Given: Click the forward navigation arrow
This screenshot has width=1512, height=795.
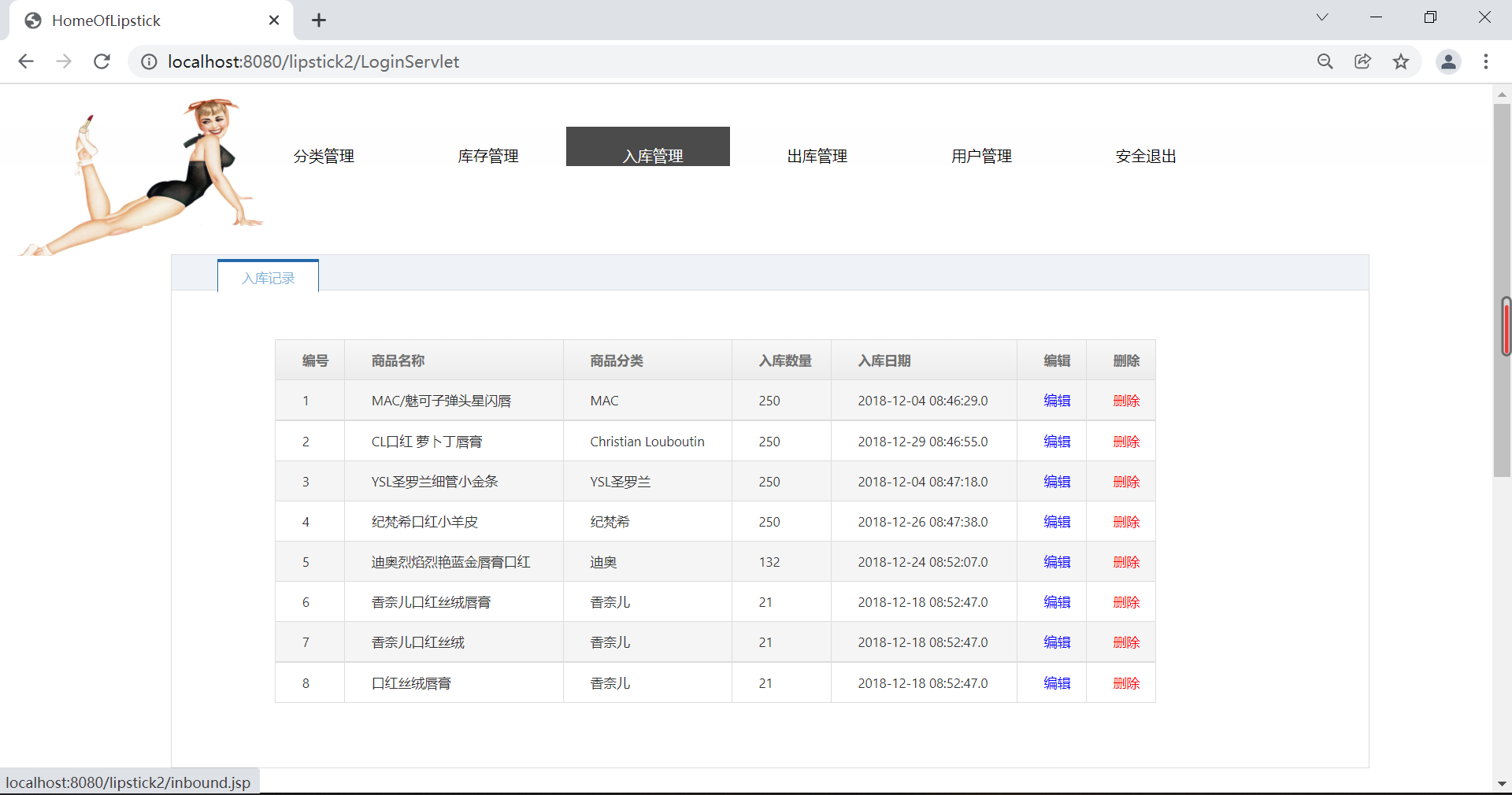Looking at the screenshot, I should [64, 61].
